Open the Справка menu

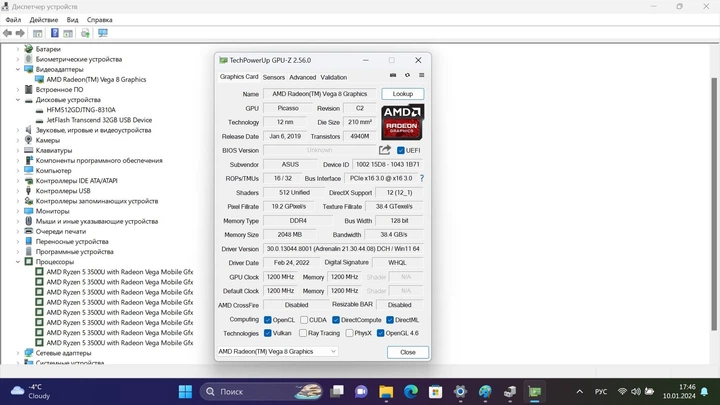(100, 20)
